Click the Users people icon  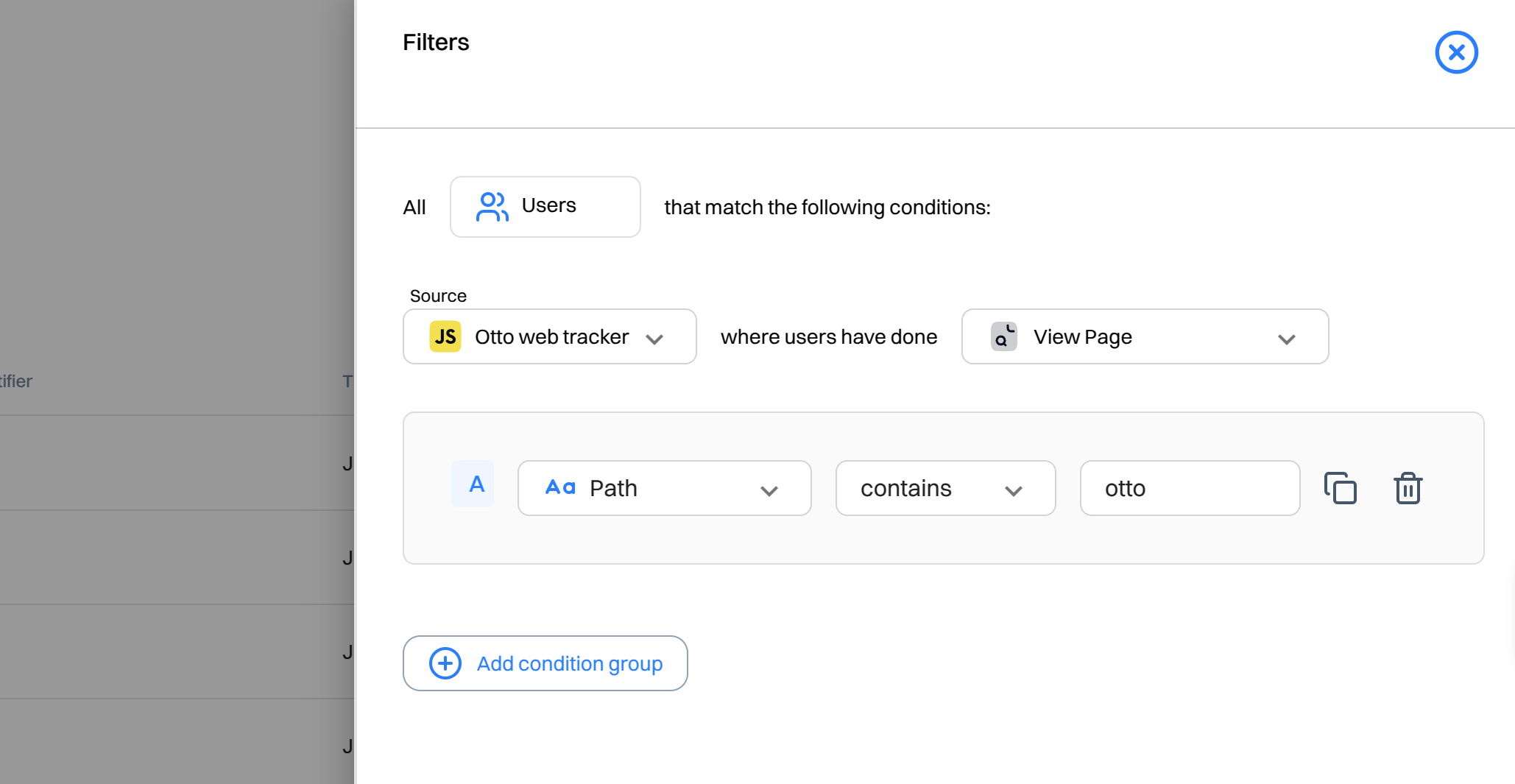tap(492, 207)
